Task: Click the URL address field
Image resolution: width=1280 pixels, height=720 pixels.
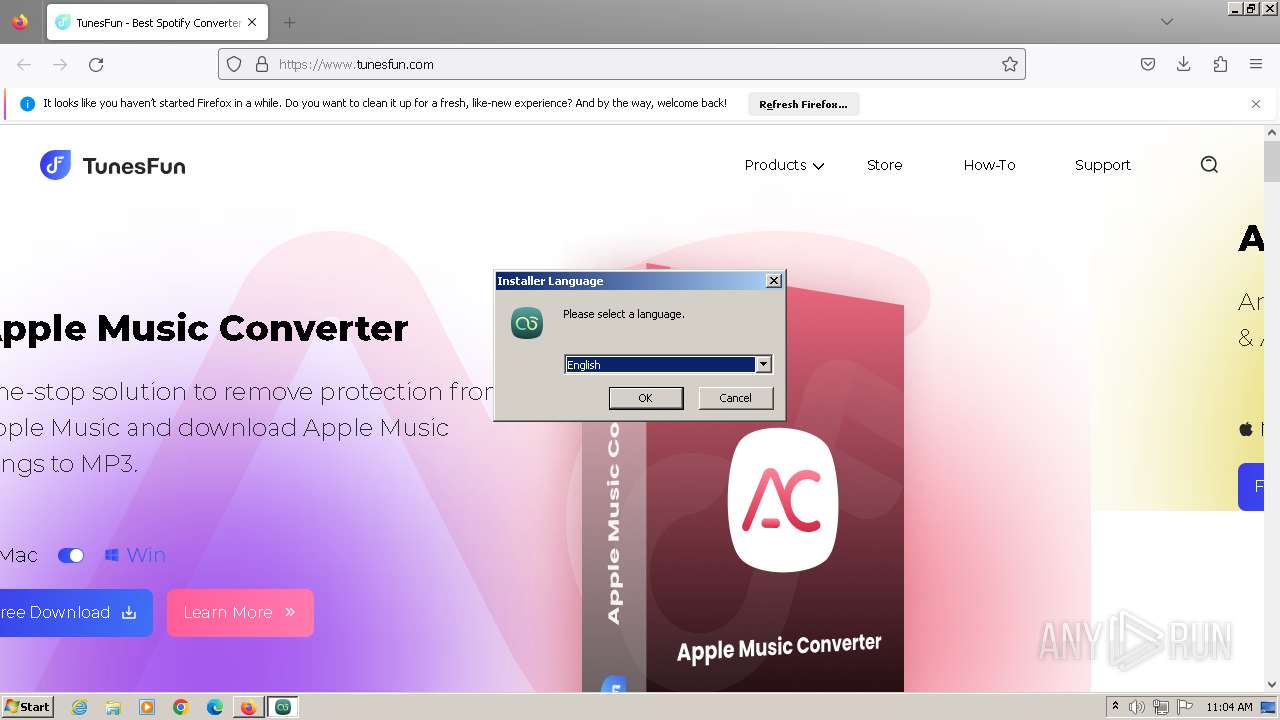Action: point(620,64)
